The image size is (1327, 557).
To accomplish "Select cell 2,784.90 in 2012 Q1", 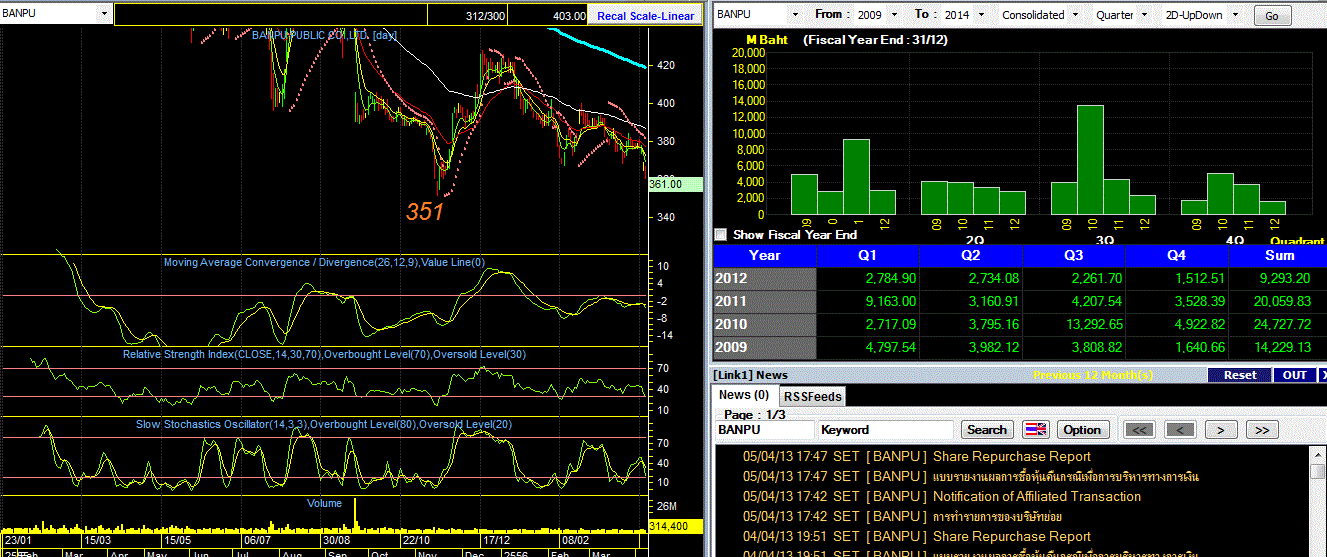I will [869, 278].
